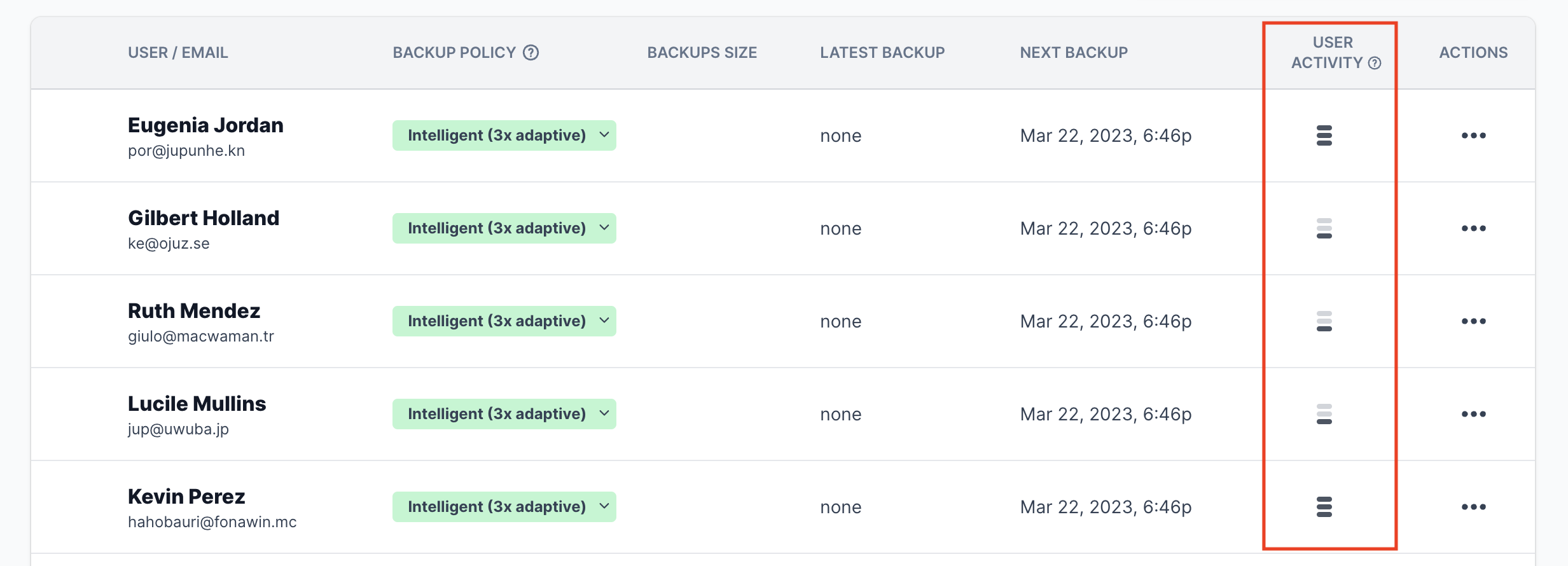The height and width of the screenshot is (566, 1568).
Task: Open the three-dot actions menu for Gilbert Holland
Action: (1473, 228)
